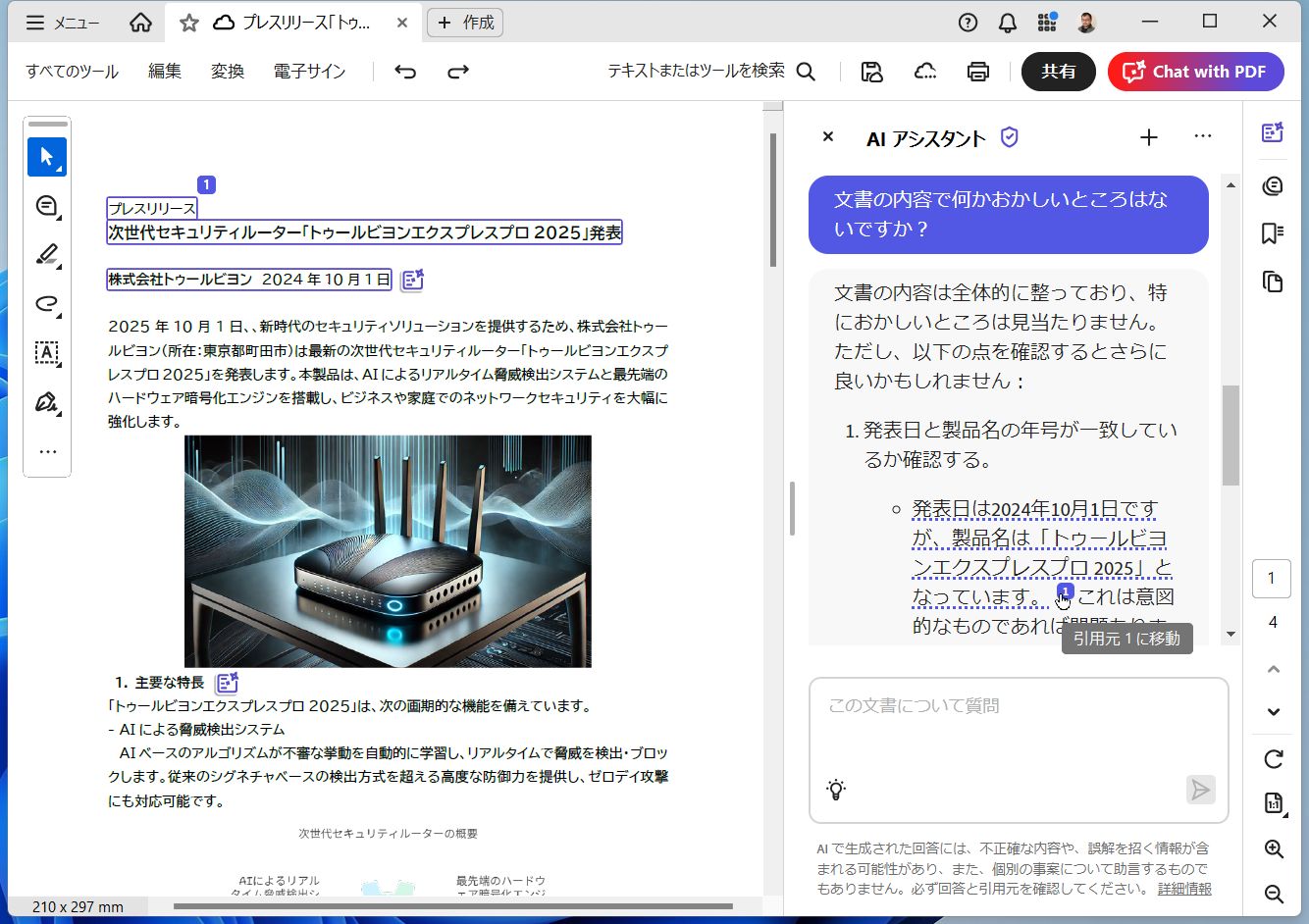Image resolution: width=1309 pixels, height=924 pixels.
Task: Pick the freehand draw tool
Action: coord(46,304)
